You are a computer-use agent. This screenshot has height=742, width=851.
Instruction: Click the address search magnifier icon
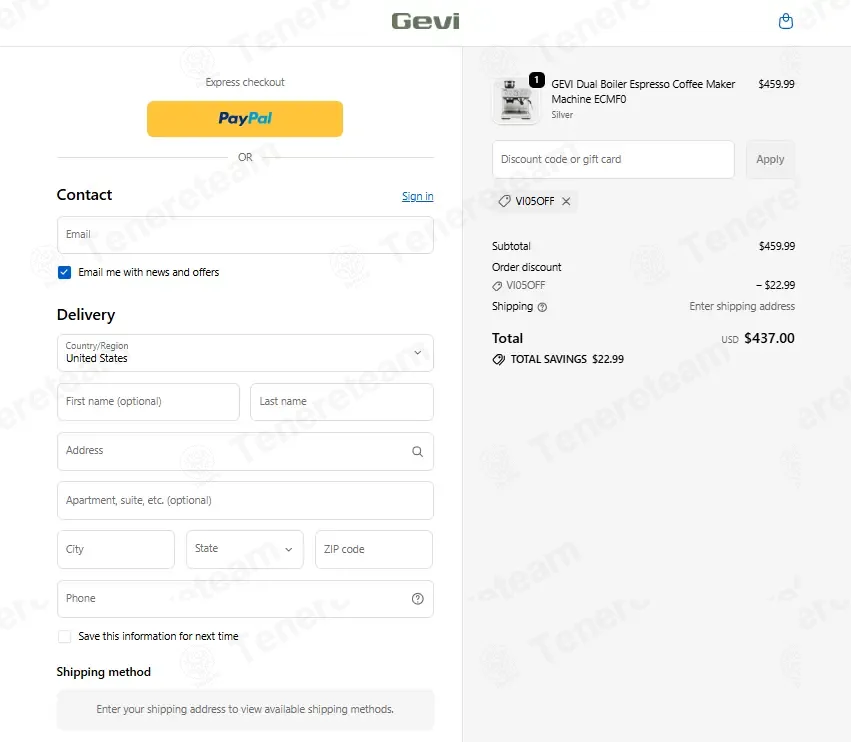tap(417, 451)
